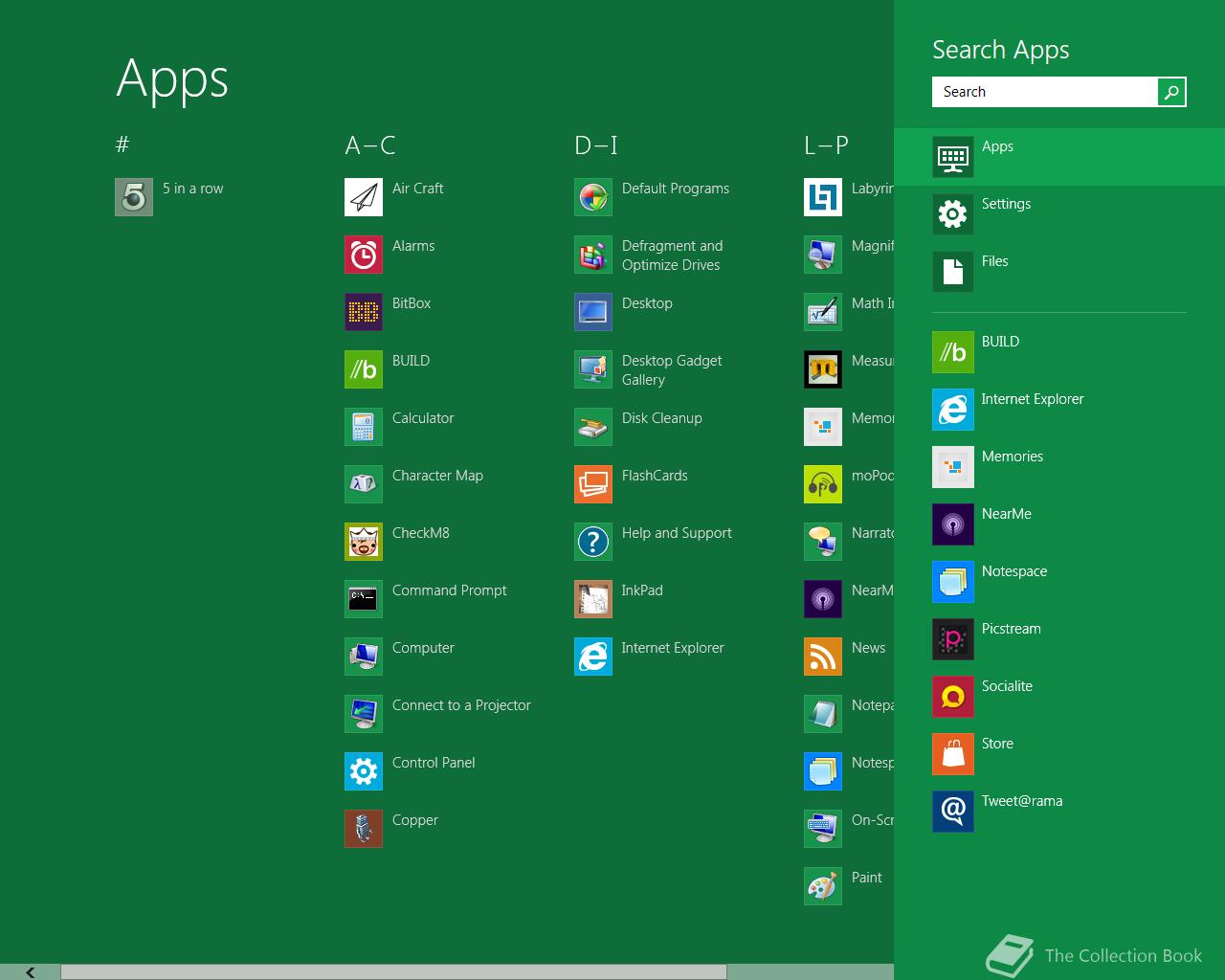Open the Control Panel gear icon

pos(364,771)
